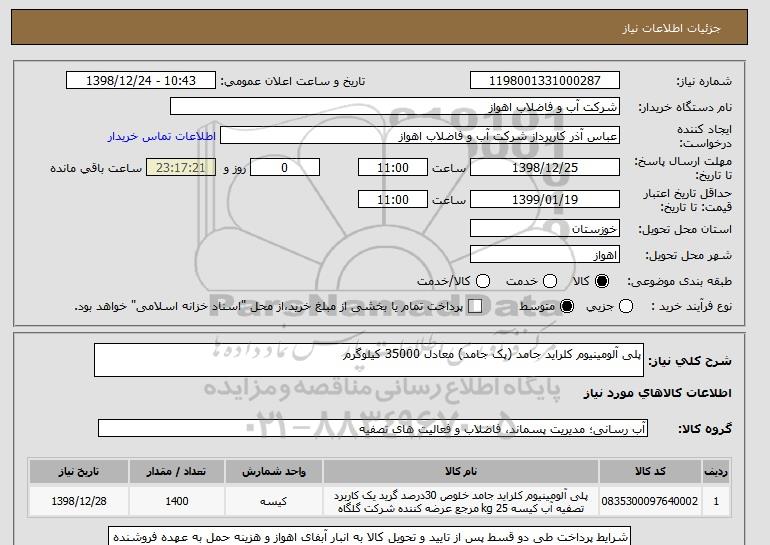Click the buyer name field شرکت آب و فاضلاب اهواز
This screenshot has height=545, width=770.
(x=395, y=107)
